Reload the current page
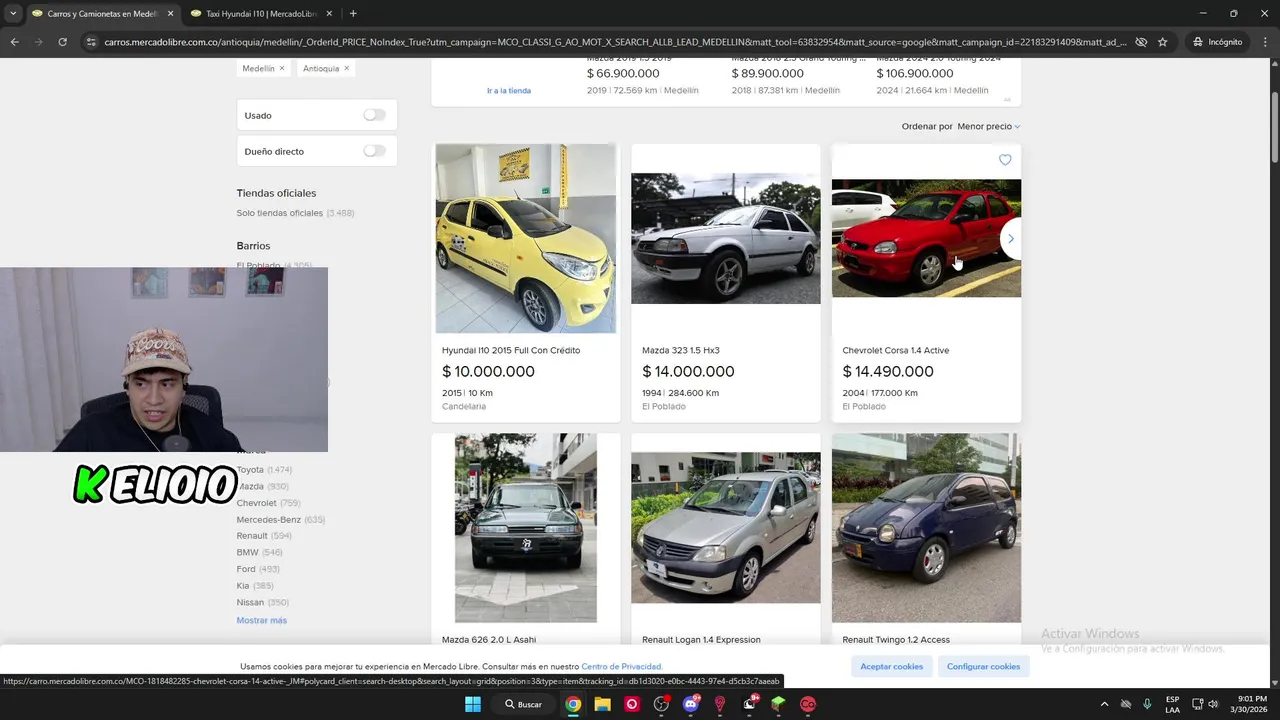1280x720 pixels. tap(62, 42)
